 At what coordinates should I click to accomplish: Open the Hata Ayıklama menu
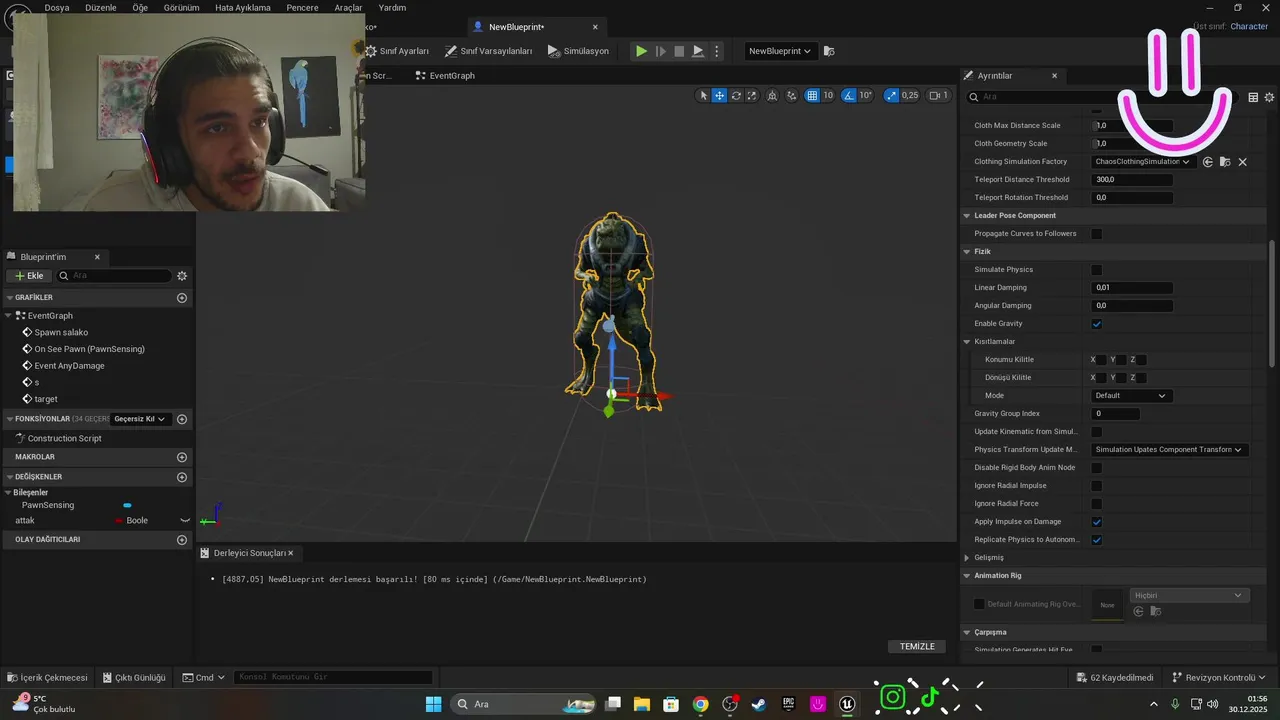[243, 7]
